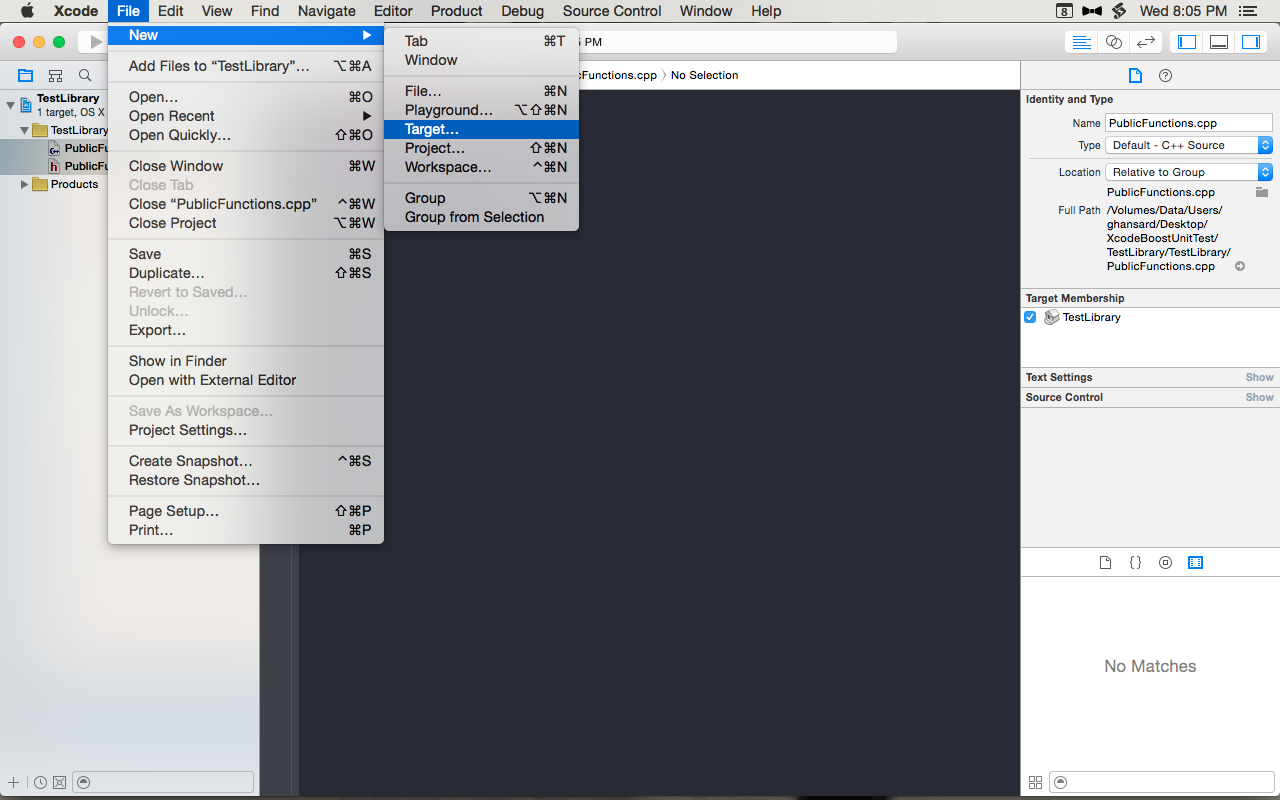This screenshot has height=800, width=1280.
Task: Choose Create Snapshot…
Action: pos(246,461)
